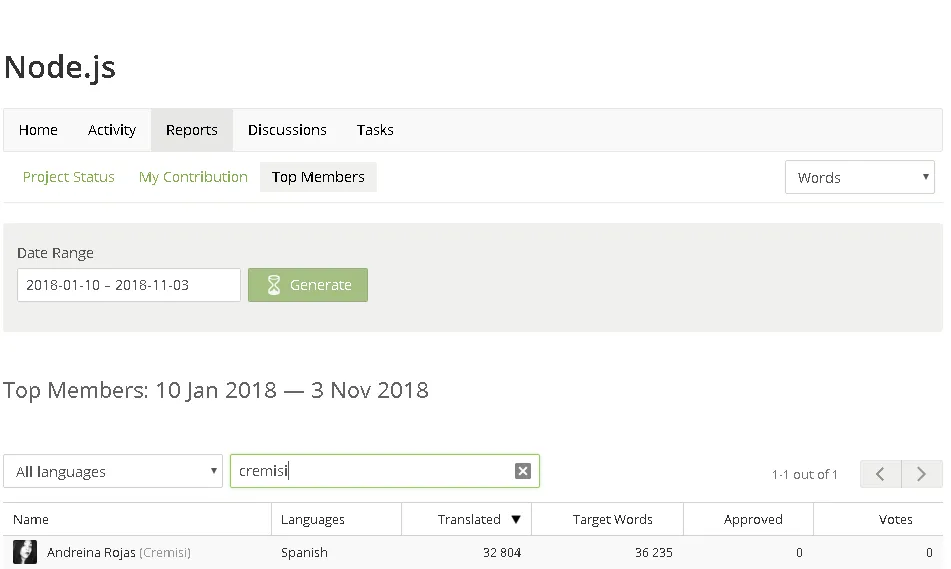Clear the cremisi search field

click(x=523, y=471)
